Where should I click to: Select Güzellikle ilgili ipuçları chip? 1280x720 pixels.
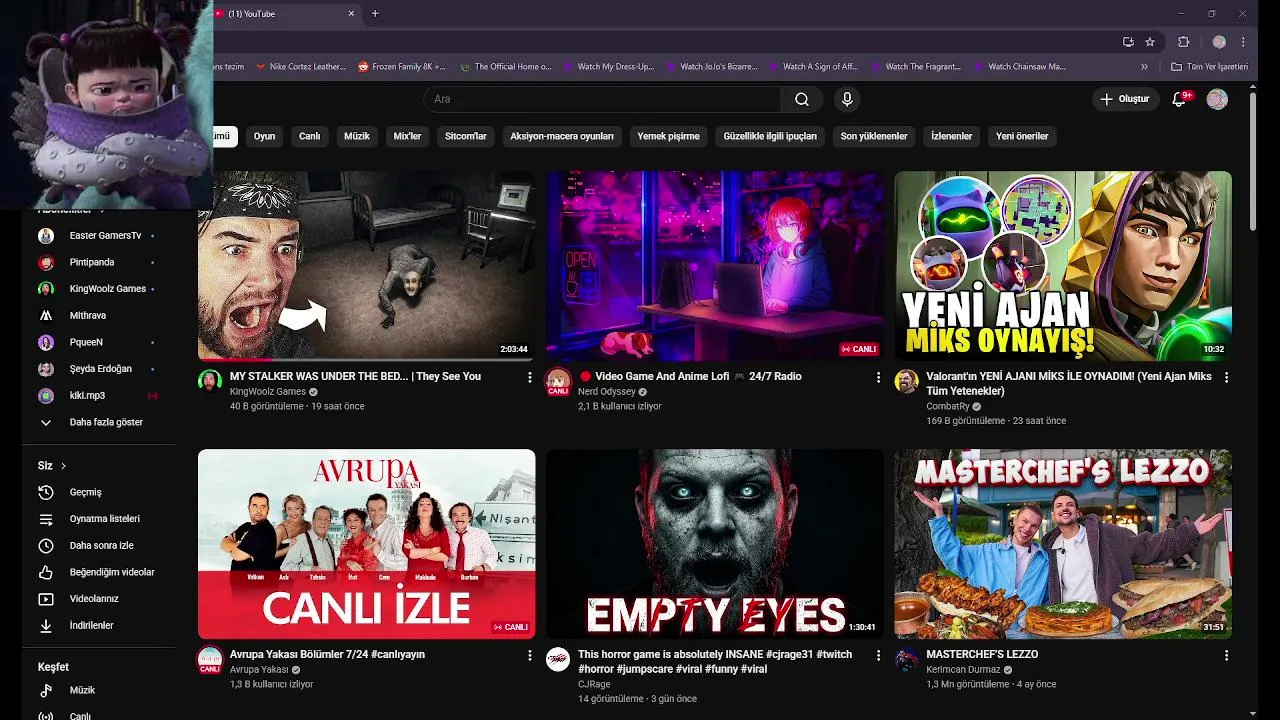click(x=770, y=136)
